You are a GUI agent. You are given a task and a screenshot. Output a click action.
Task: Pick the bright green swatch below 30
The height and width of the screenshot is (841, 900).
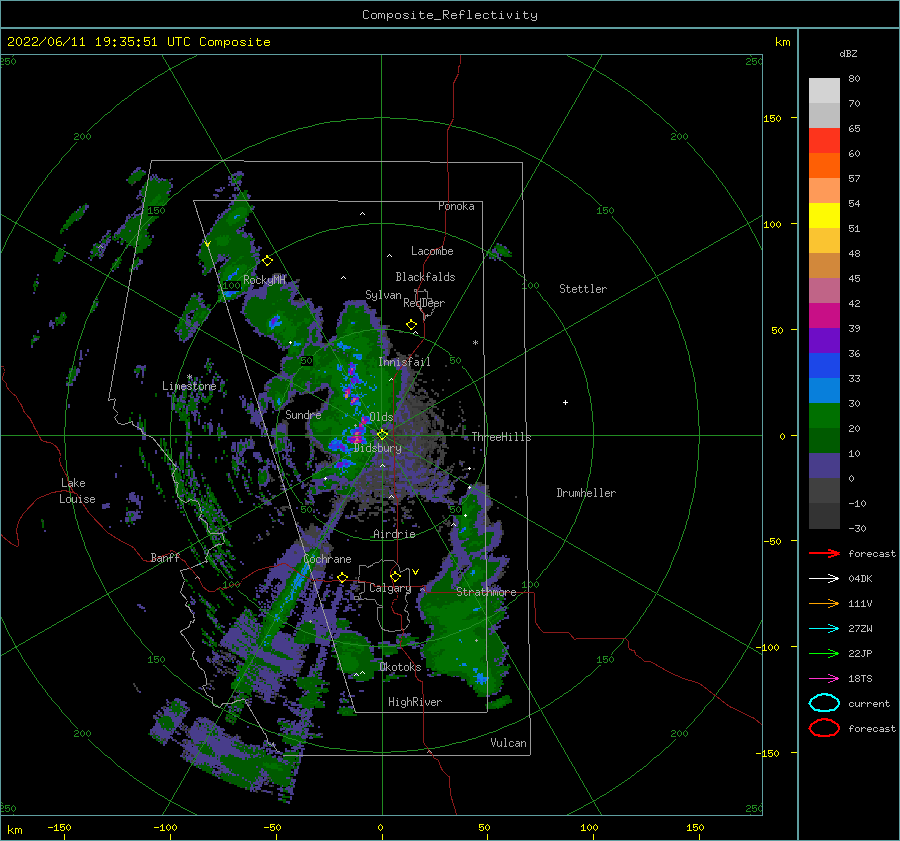[824, 415]
